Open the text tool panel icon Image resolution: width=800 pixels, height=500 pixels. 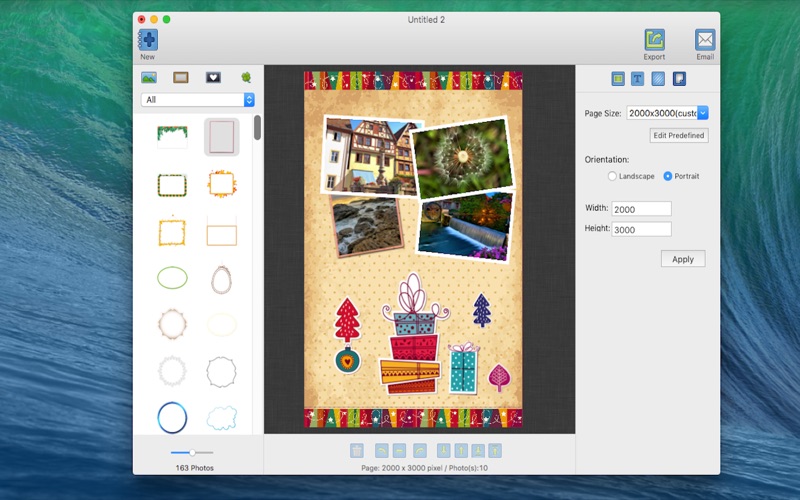tap(637, 79)
